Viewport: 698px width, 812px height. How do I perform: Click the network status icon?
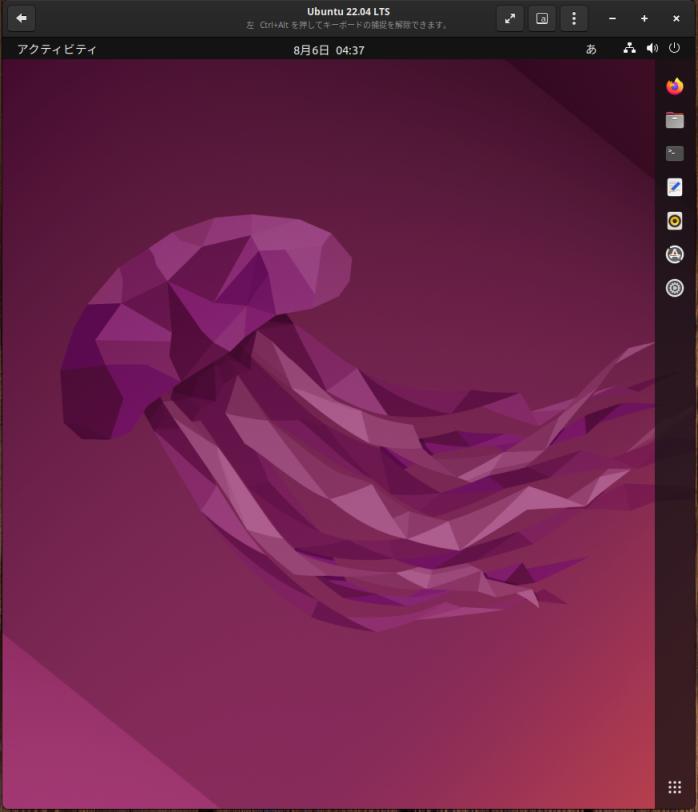coord(629,49)
